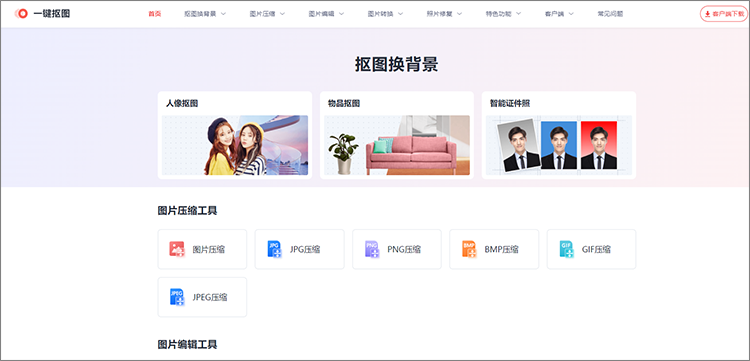Expand the 图片转换 dropdown chevron
Viewport: 750px width, 361px height.
click(x=400, y=14)
